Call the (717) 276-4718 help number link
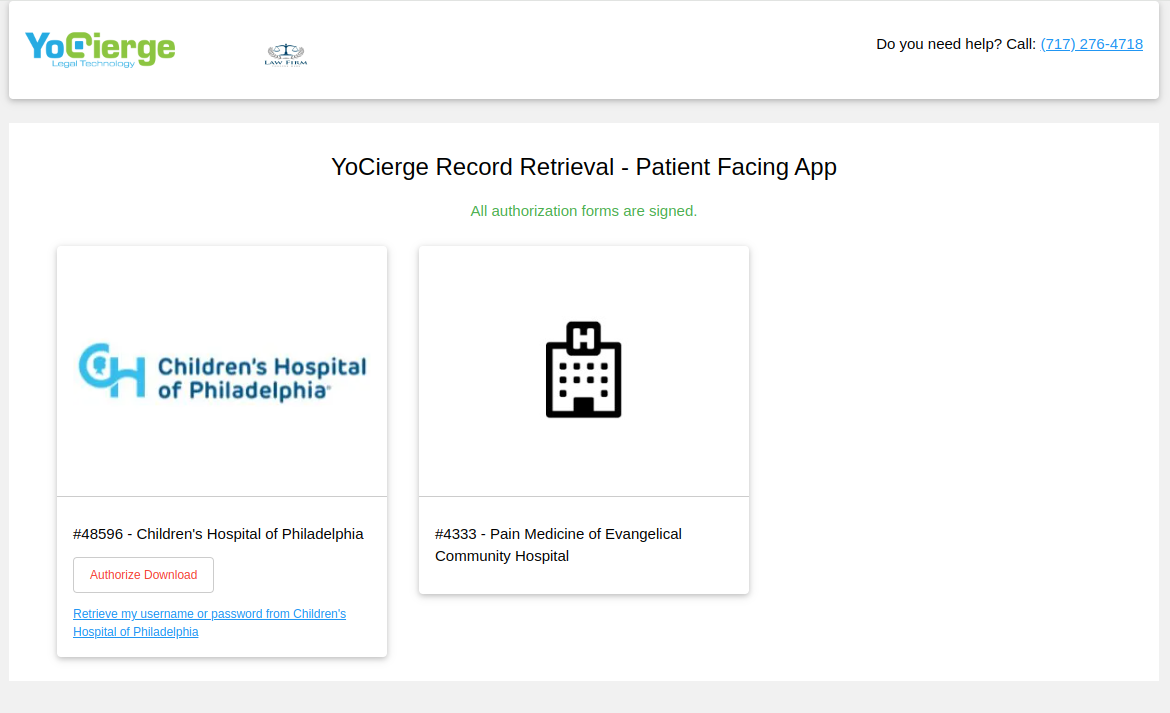Screen dimensions: 1170x713 (1091, 44)
